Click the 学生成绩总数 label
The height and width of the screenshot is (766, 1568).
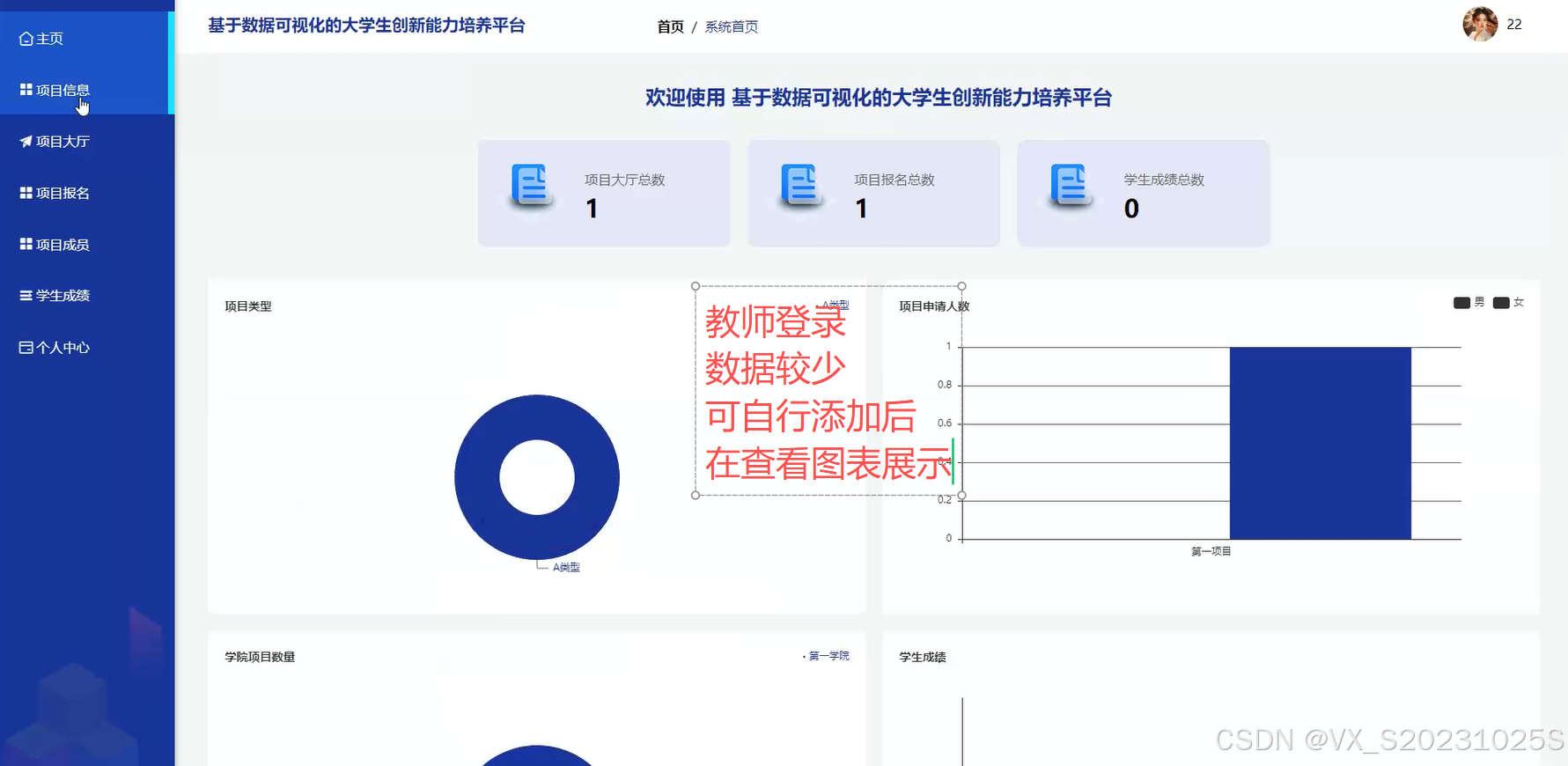(x=1164, y=180)
